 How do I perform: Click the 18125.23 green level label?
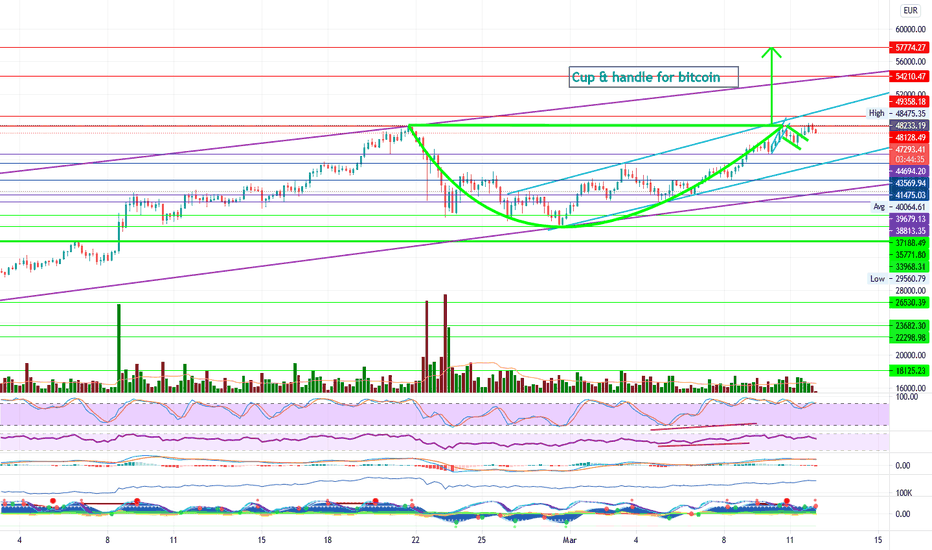click(909, 370)
